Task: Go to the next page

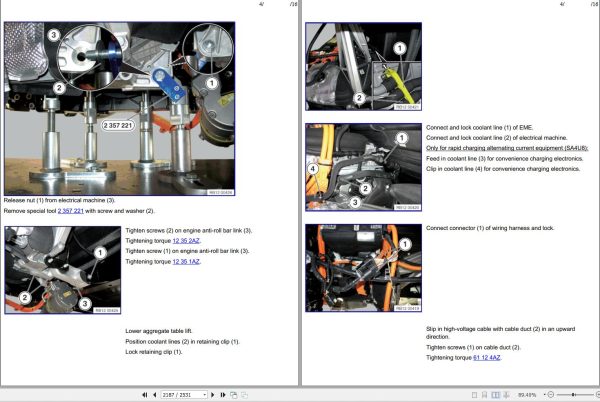Action: 213,395
